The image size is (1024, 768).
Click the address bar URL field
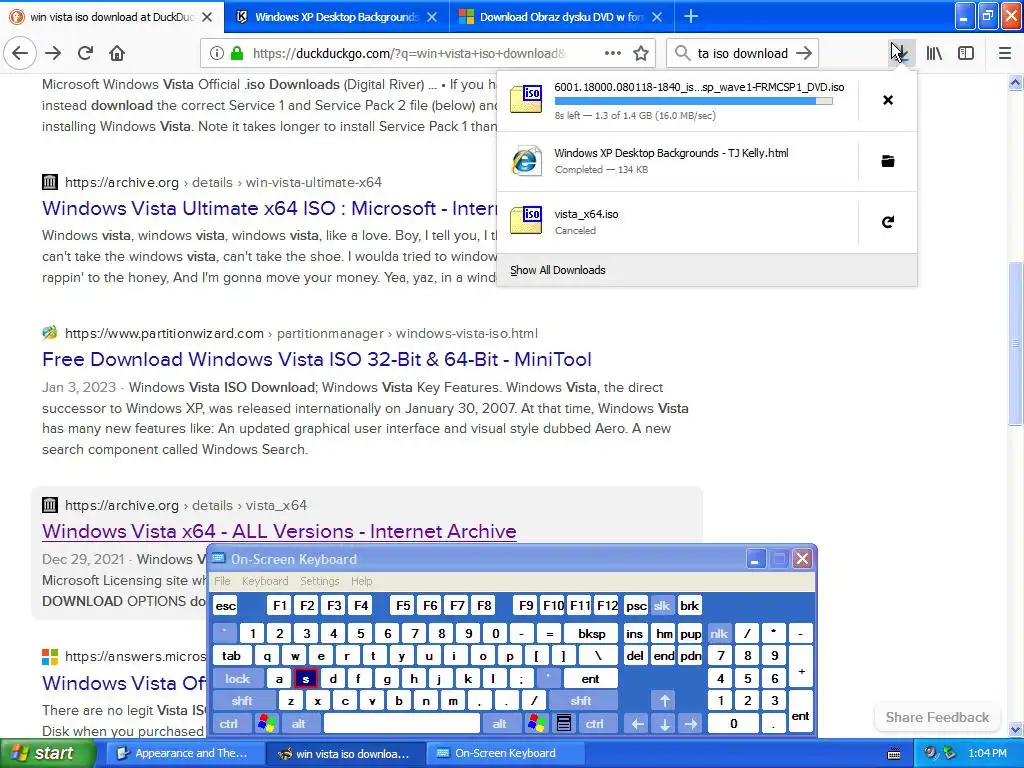coord(409,54)
